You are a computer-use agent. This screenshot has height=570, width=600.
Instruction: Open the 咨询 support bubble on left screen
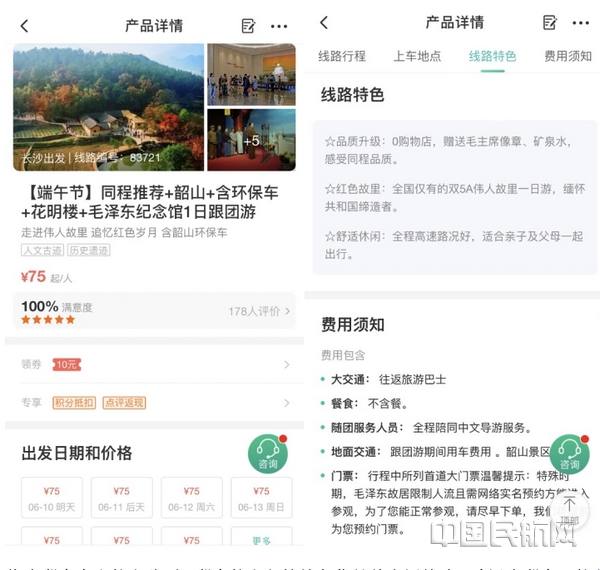coord(267,454)
